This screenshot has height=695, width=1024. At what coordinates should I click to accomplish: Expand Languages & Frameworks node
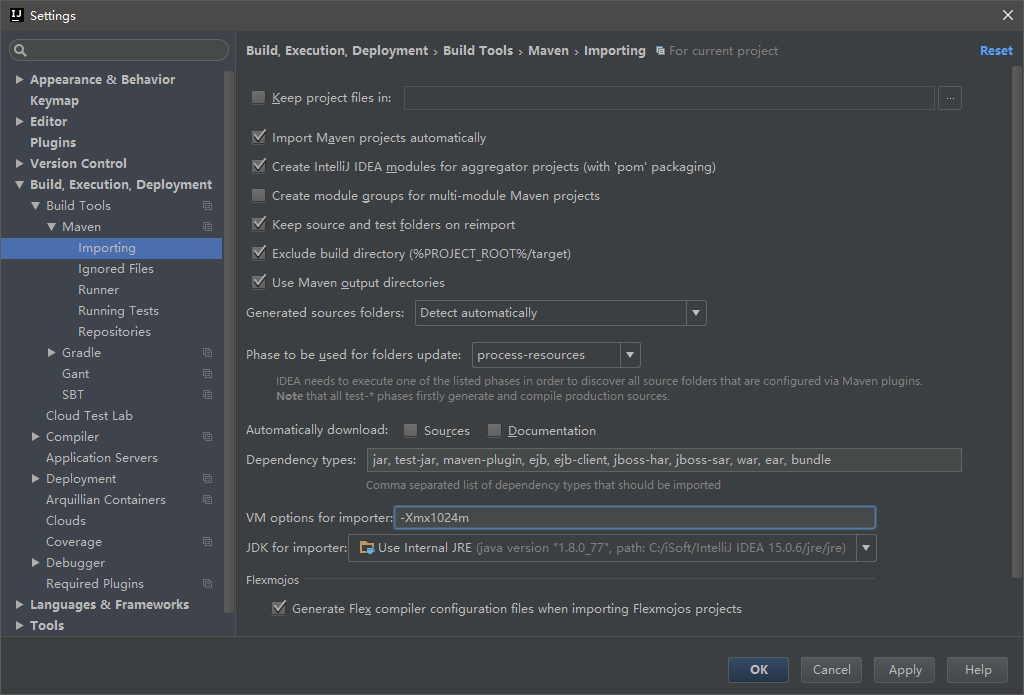[20, 605]
